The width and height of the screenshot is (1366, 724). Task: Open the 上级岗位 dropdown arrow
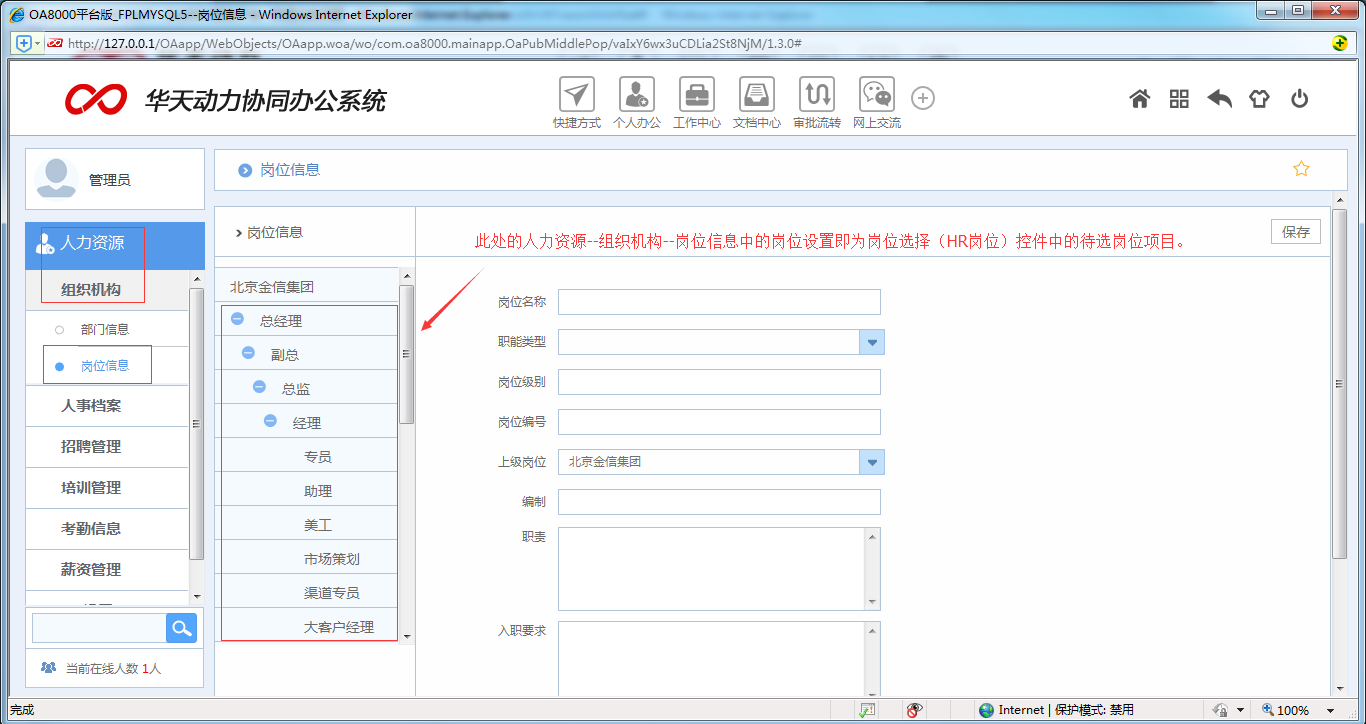[872, 462]
